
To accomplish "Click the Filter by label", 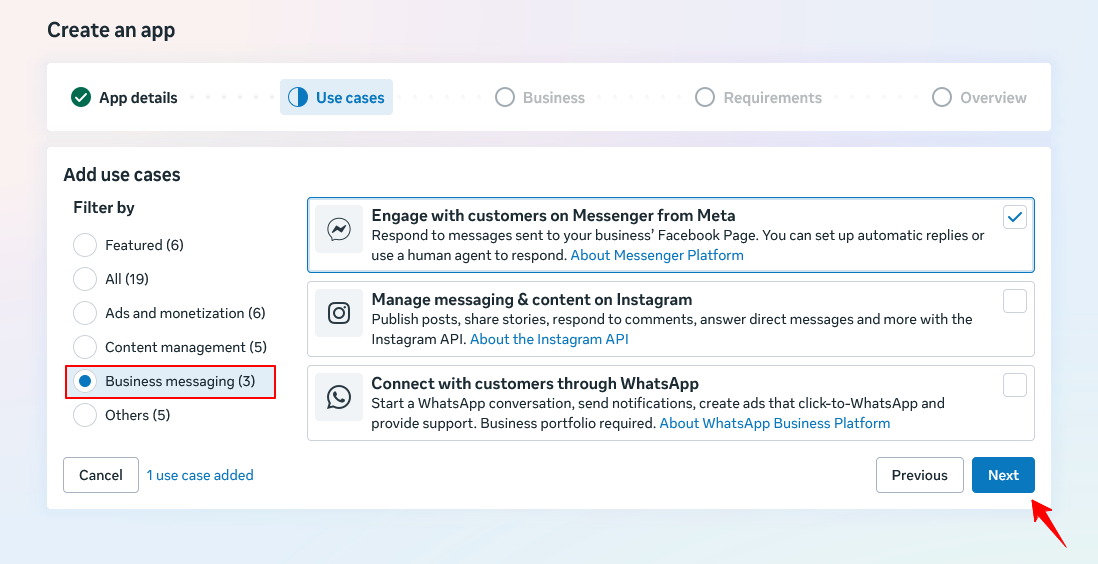I will click(x=104, y=207).
